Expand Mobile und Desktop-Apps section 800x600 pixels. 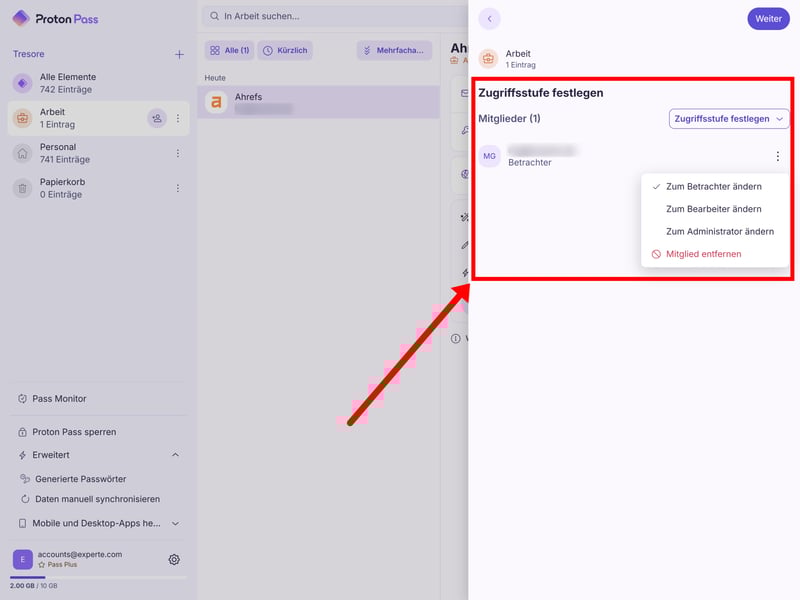pyautogui.click(x=175, y=523)
